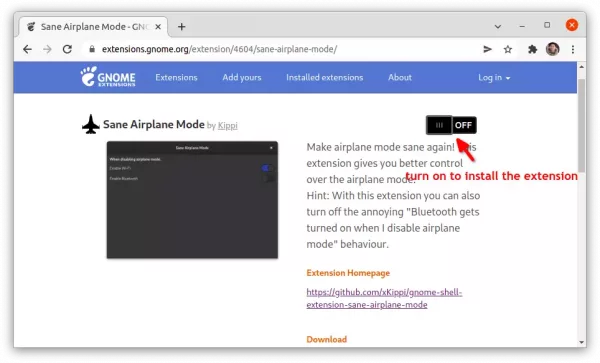Open author Kippi's profile link
Viewport: 600px width, 363px height.
(x=228, y=125)
